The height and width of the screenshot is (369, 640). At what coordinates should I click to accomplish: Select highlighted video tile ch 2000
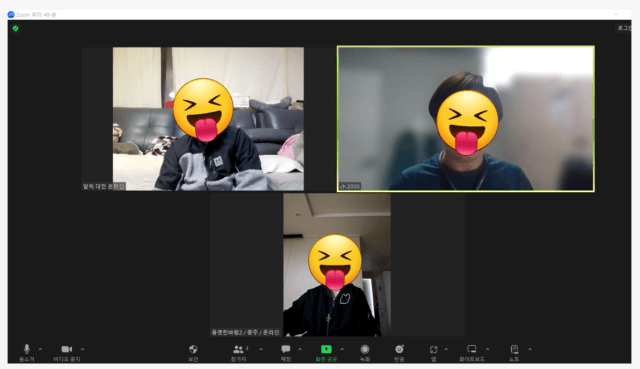[466, 118]
